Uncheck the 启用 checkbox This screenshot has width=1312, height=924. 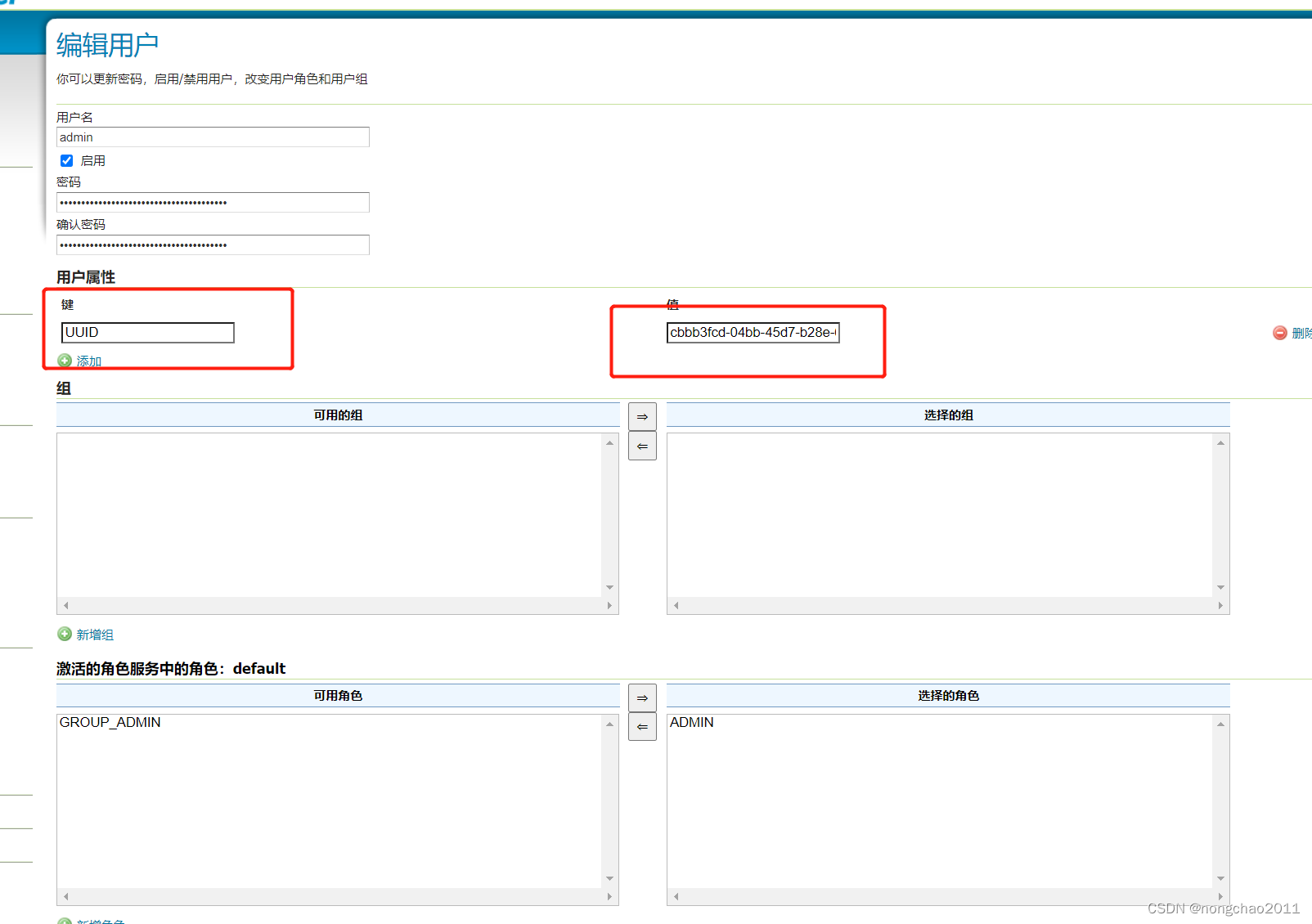[66, 160]
